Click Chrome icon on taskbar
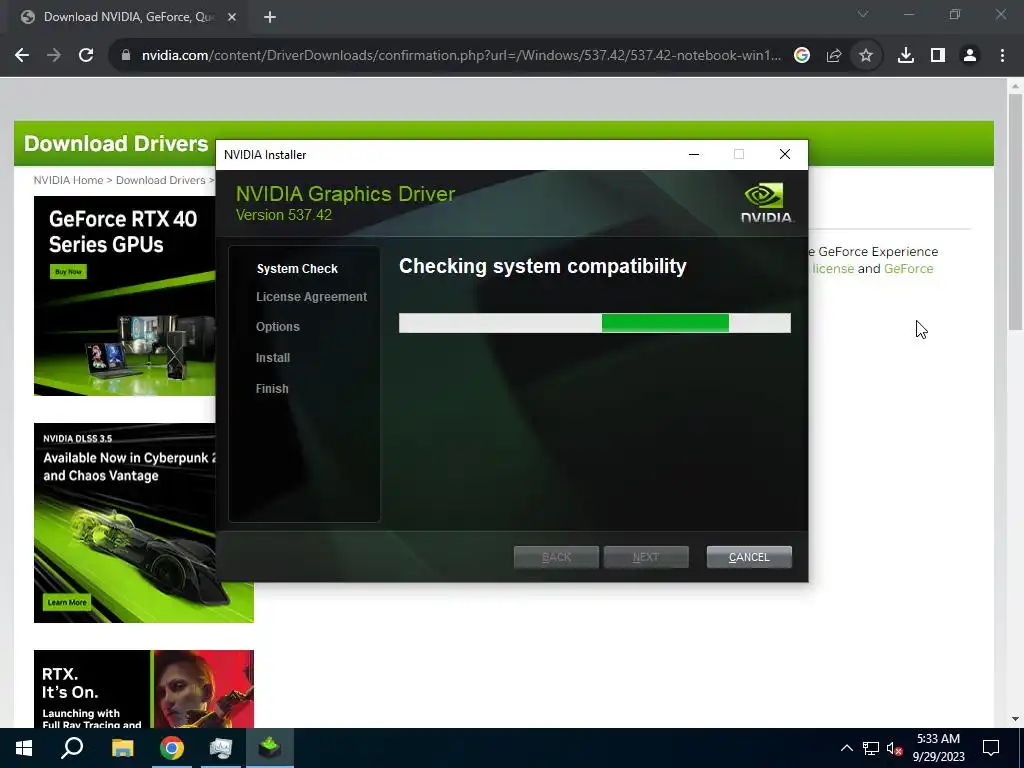This screenshot has width=1024, height=768. 172,748
